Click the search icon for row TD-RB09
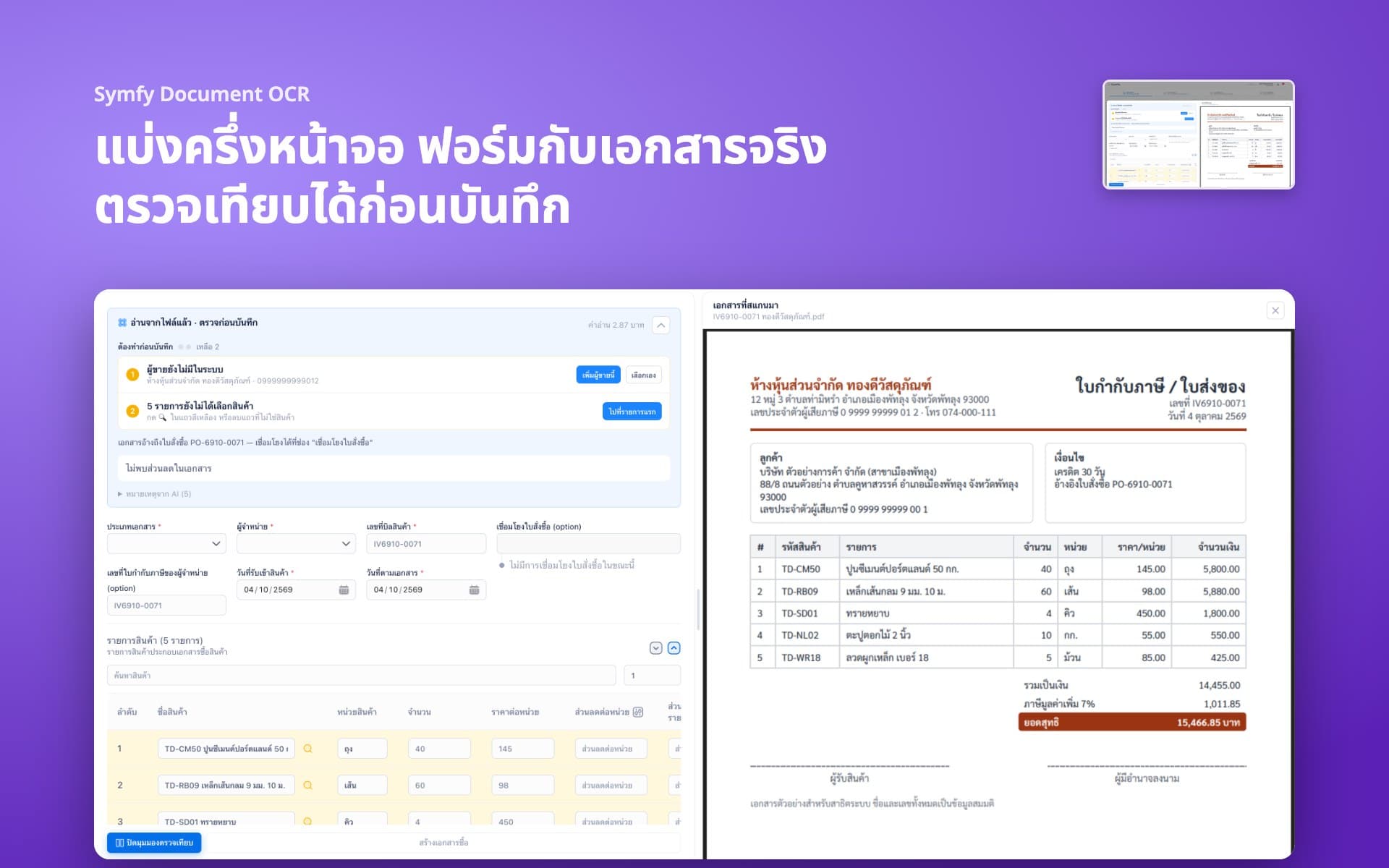Viewport: 1389px width, 868px height. pyautogui.click(x=307, y=785)
